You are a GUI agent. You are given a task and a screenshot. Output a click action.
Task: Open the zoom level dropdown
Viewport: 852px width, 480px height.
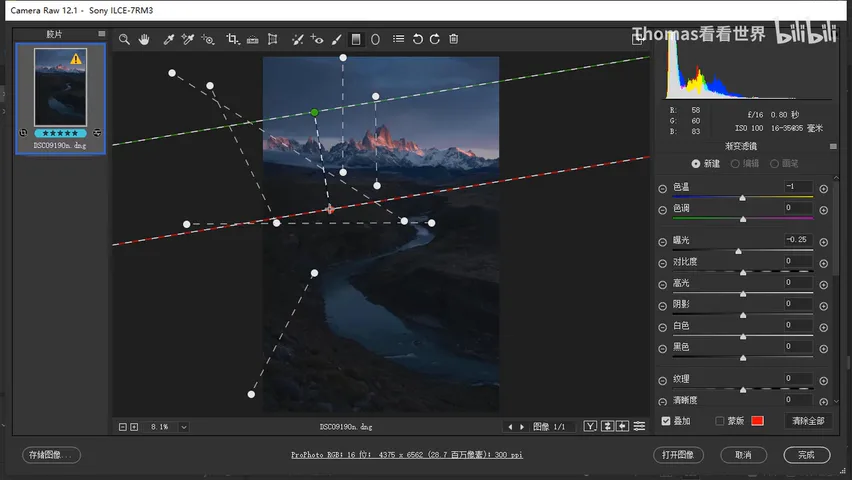click(x=184, y=427)
